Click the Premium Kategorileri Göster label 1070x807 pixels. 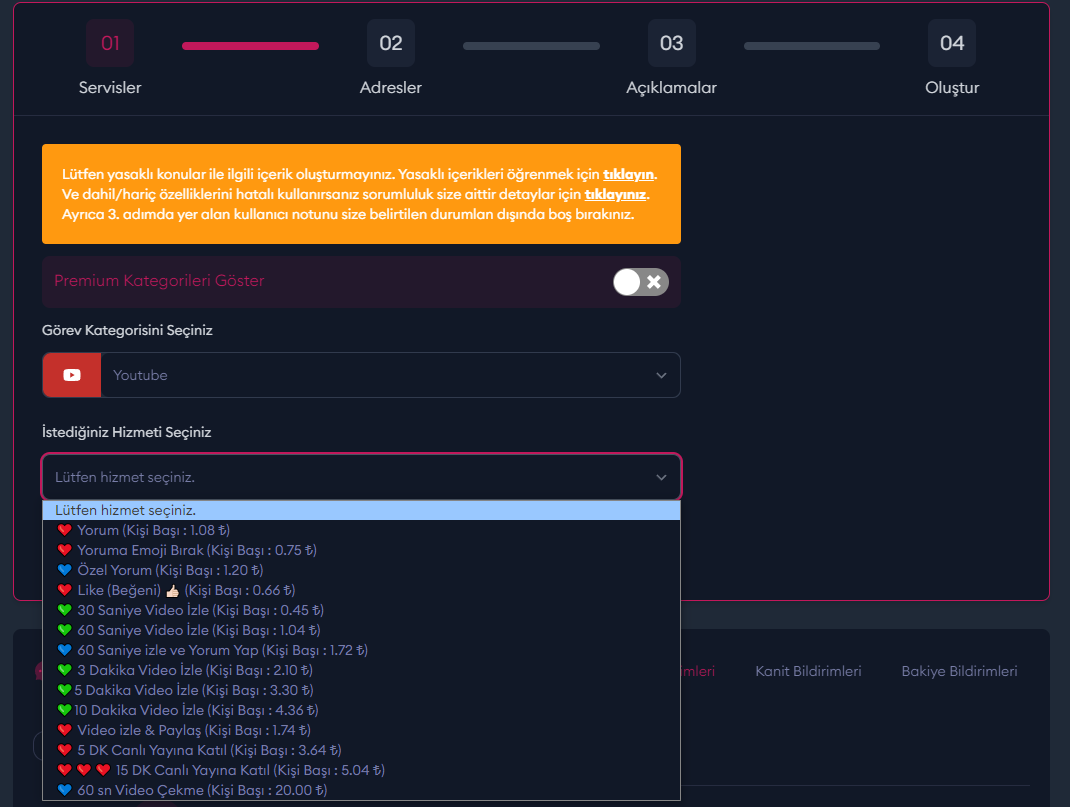[x=159, y=280]
